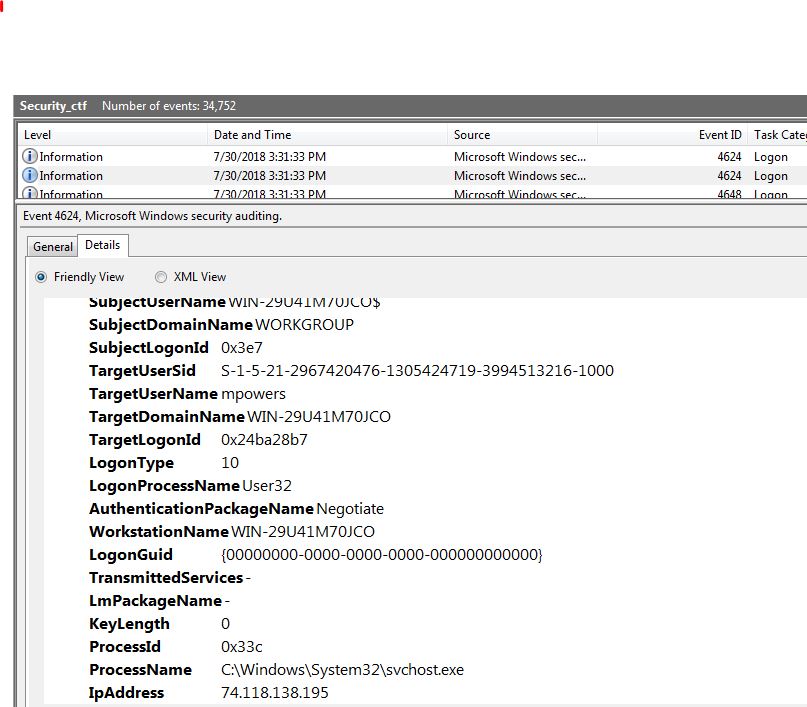The width and height of the screenshot is (807, 707).
Task: Select the Friendly View radio button
Action: coord(41,277)
